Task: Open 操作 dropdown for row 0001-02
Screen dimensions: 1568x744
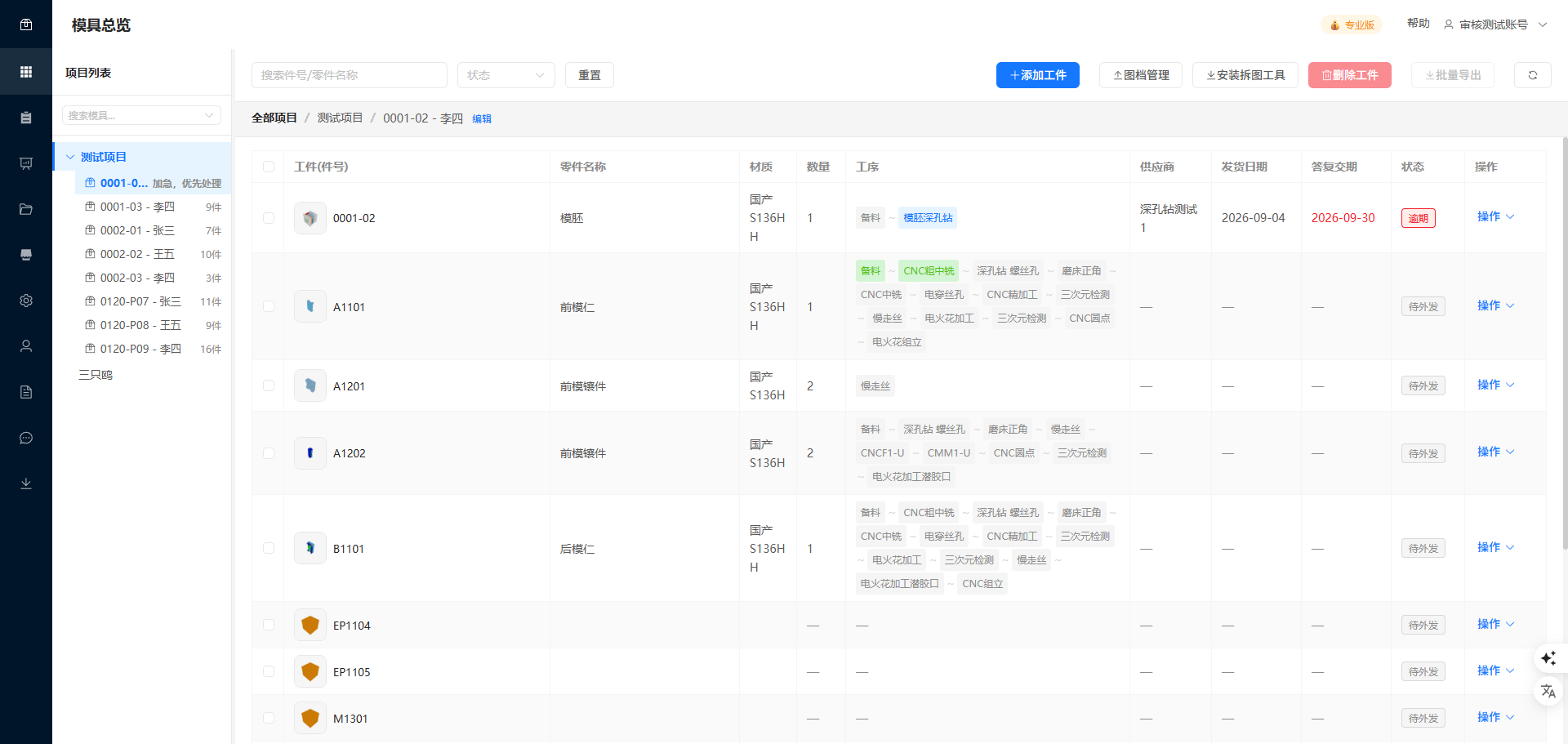Action: tap(1495, 216)
